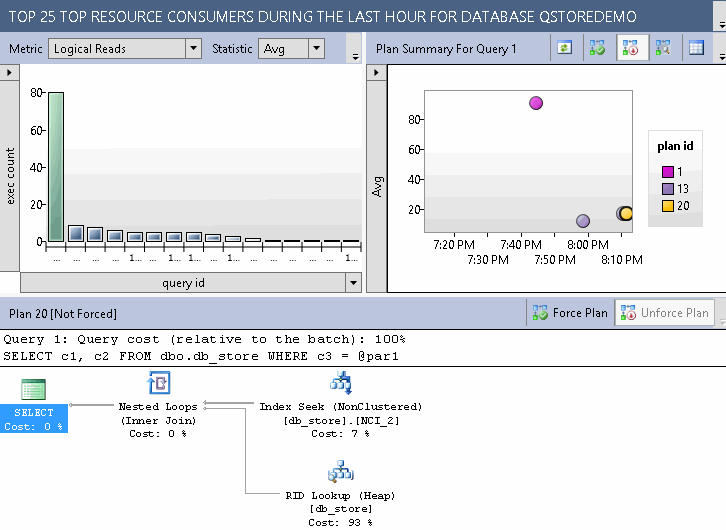Click the SELECT c1, c2 FROM dbo.db_store query text
Viewport: 726px width, 530px height.
pos(200,356)
